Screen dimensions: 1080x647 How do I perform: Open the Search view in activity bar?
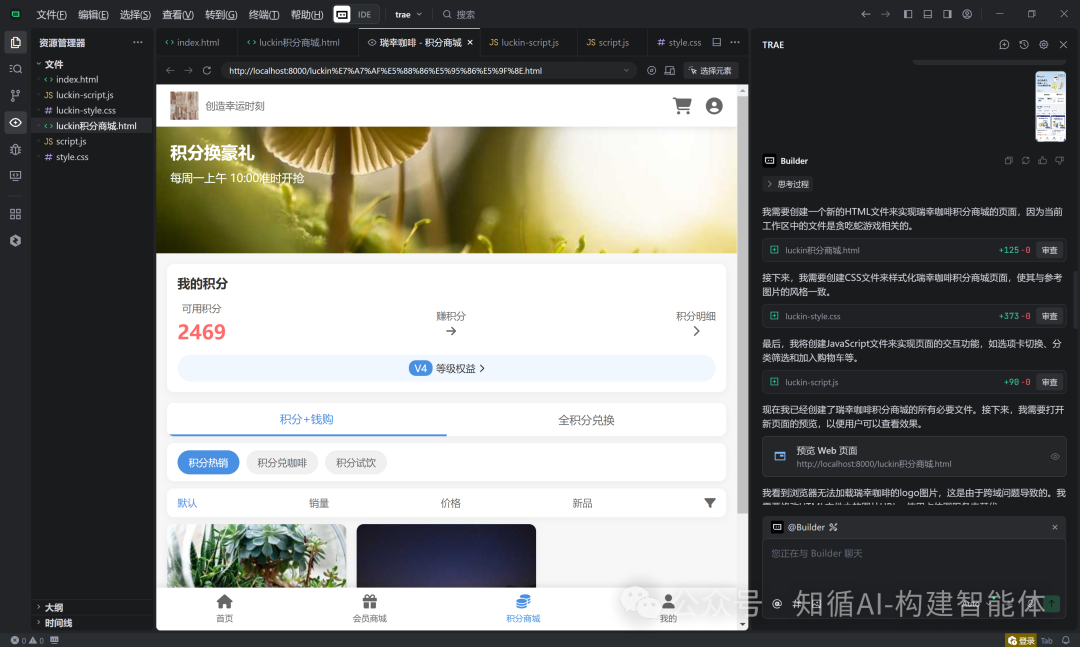pyautogui.click(x=15, y=69)
